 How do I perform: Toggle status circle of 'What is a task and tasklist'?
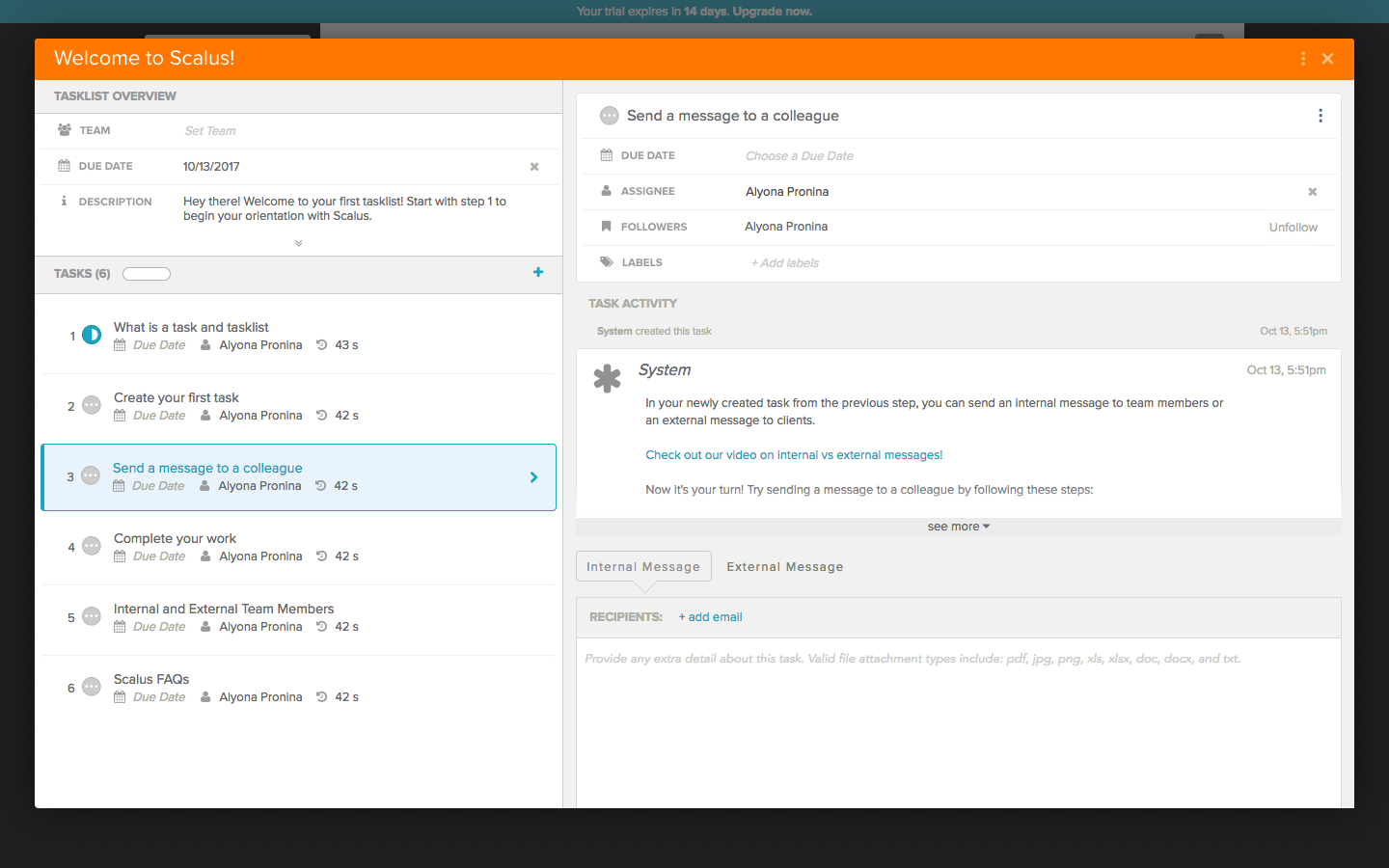pyautogui.click(x=92, y=335)
